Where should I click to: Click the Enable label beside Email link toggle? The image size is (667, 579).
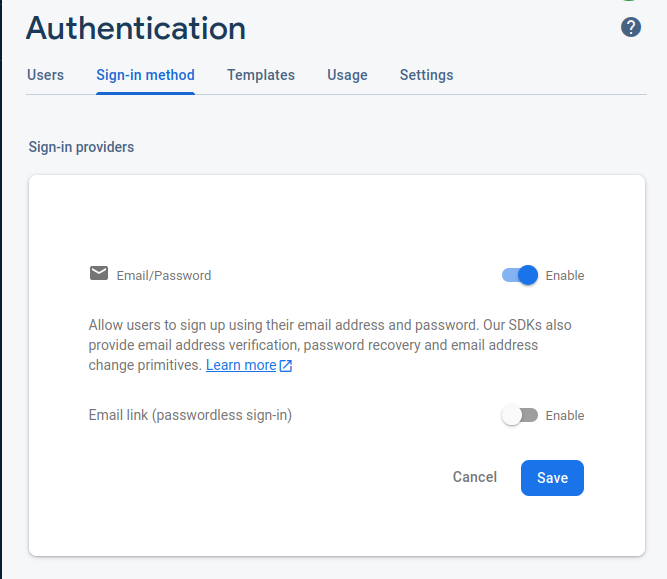click(x=565, y=416)
